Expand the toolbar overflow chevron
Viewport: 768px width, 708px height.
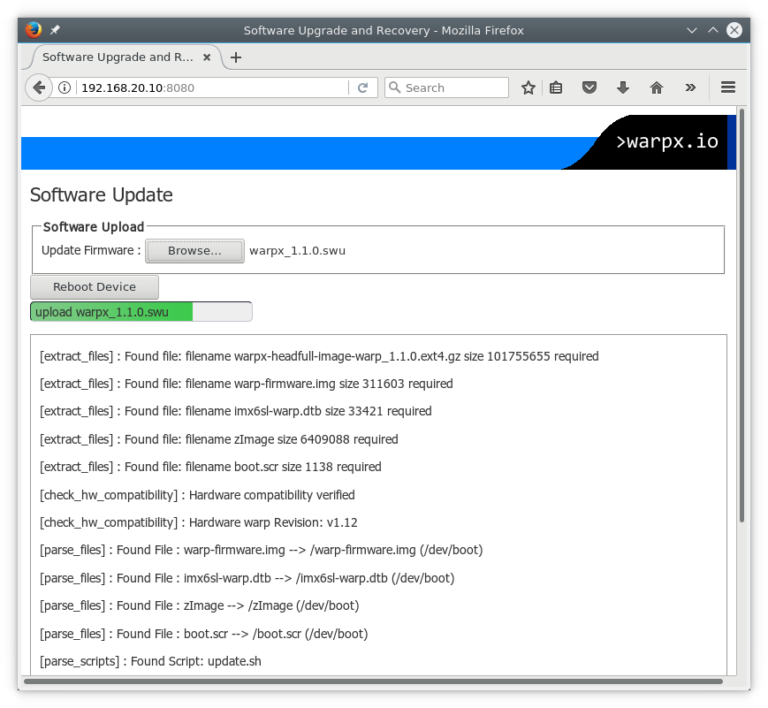(x=691, y=88)
